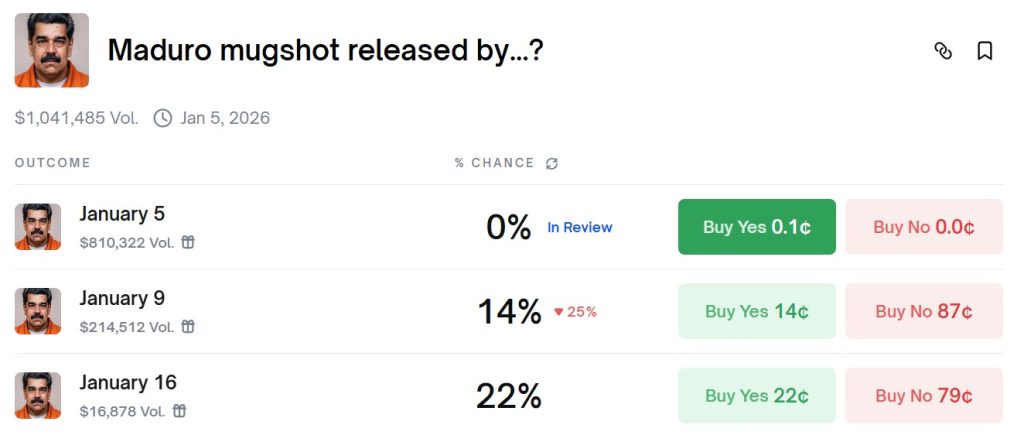Open the main market thumbnail image
Viewport: 1024px width, 442px height.
(x=52, y=50)
